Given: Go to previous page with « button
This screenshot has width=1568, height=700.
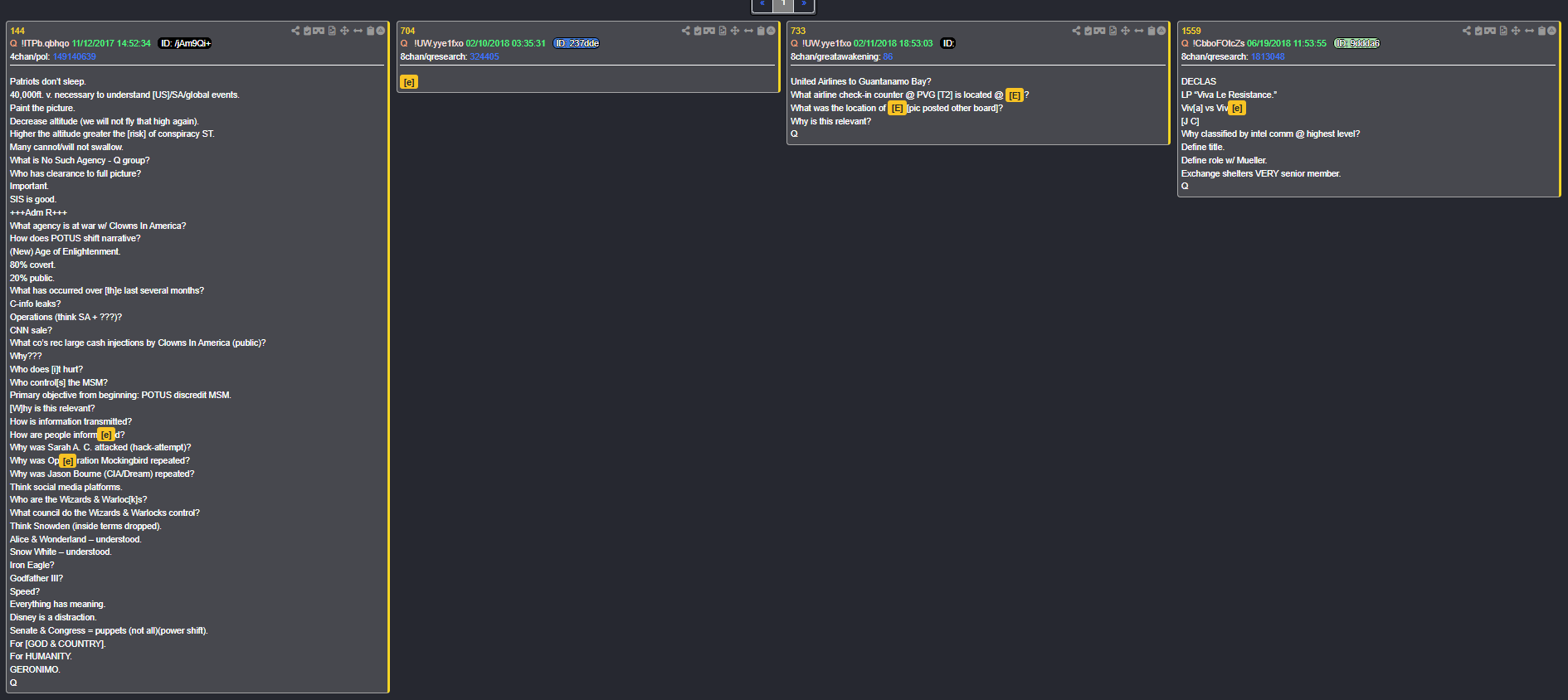Looking at the screenshot, I should (762, 4).
